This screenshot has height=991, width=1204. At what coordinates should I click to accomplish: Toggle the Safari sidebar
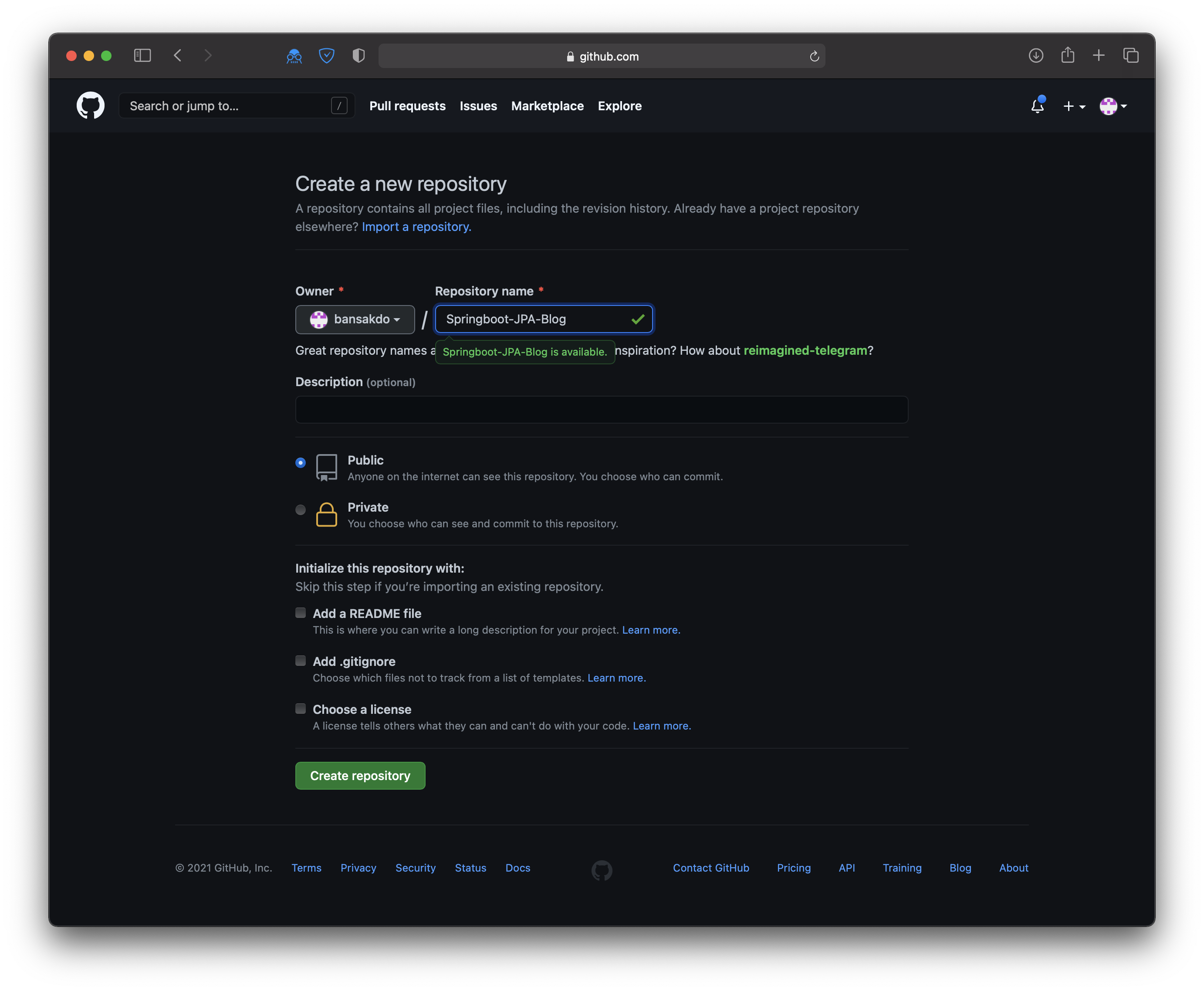tap(142, 55)
